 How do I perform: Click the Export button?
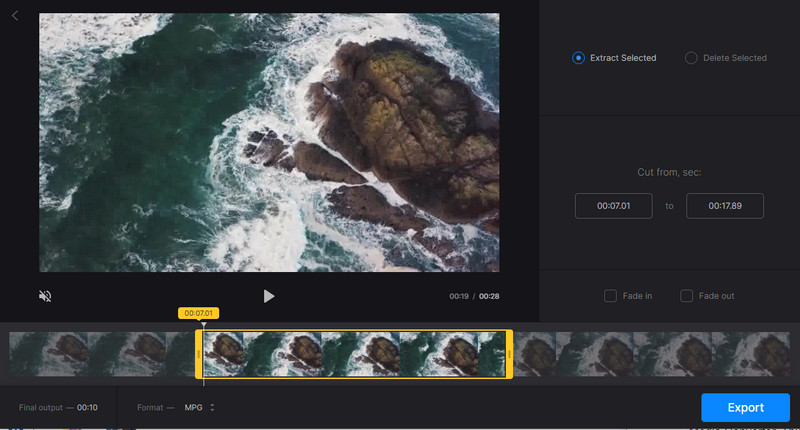coord(745,407)
